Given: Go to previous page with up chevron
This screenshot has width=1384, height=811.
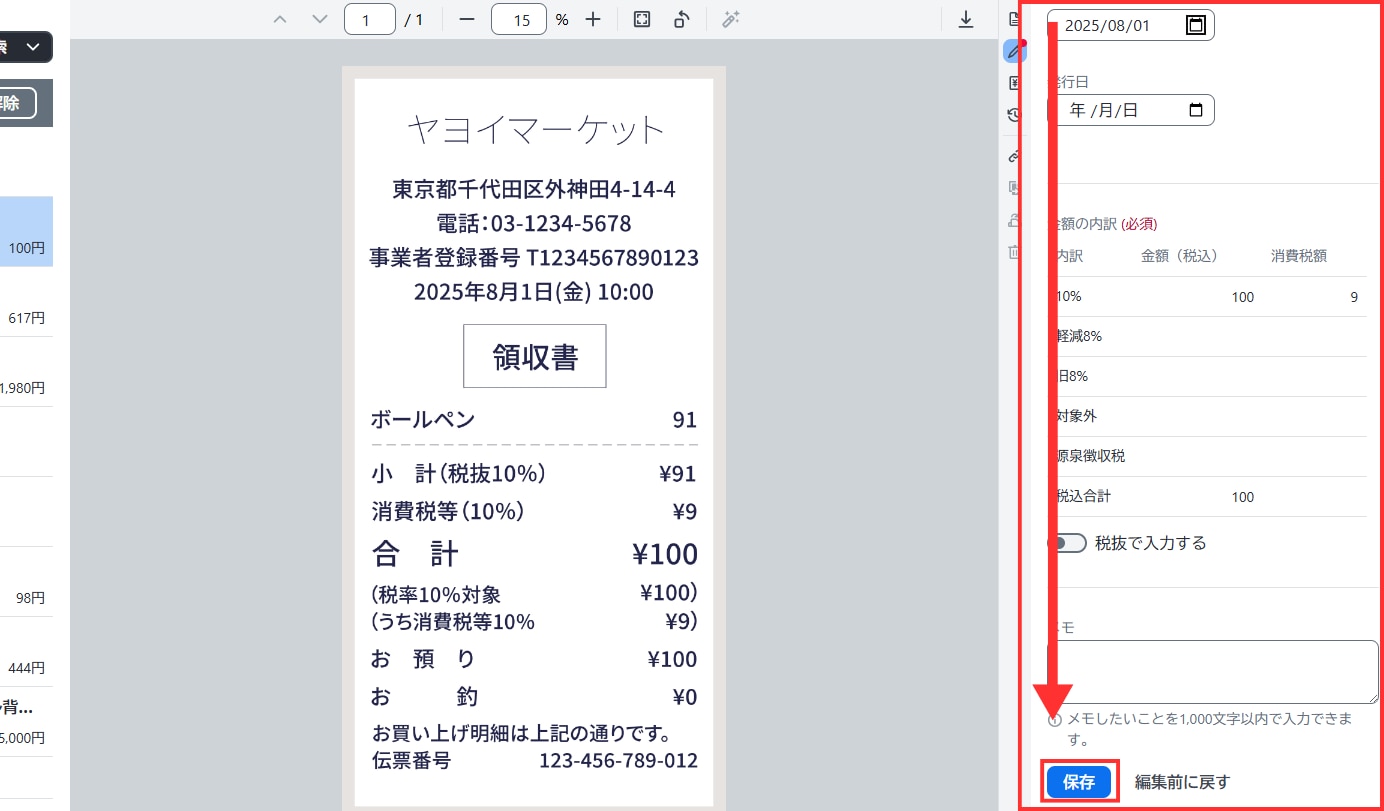Looking at the screenshot, I should point(281,19).
